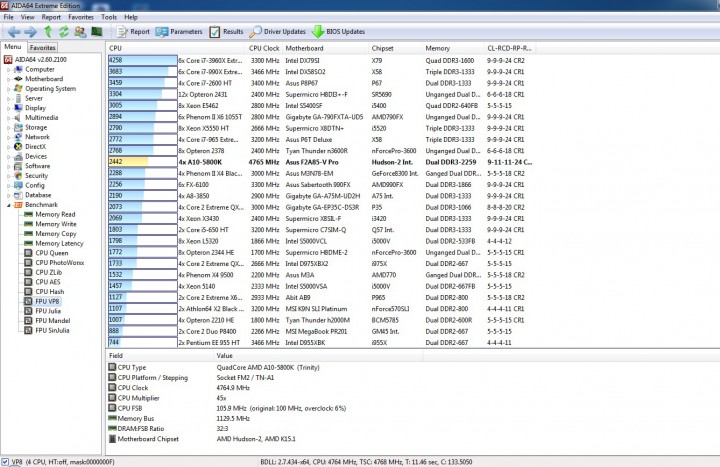Collapse the Benchmark tree node
This screenshot has height=467, width=720.
(8, 205)
